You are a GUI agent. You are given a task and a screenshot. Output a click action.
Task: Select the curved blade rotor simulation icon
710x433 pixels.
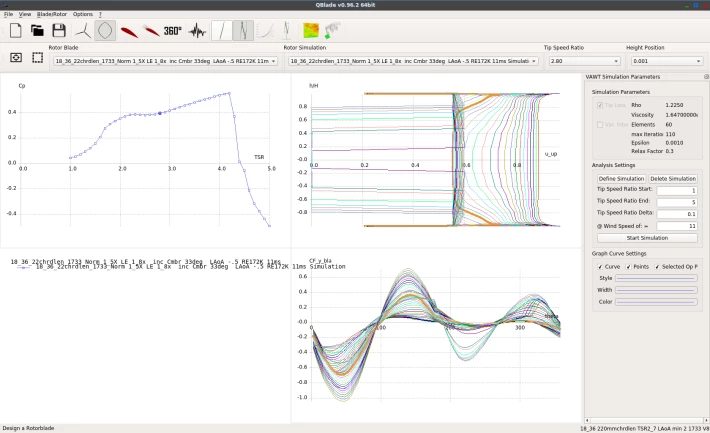(x=243, y=31)
